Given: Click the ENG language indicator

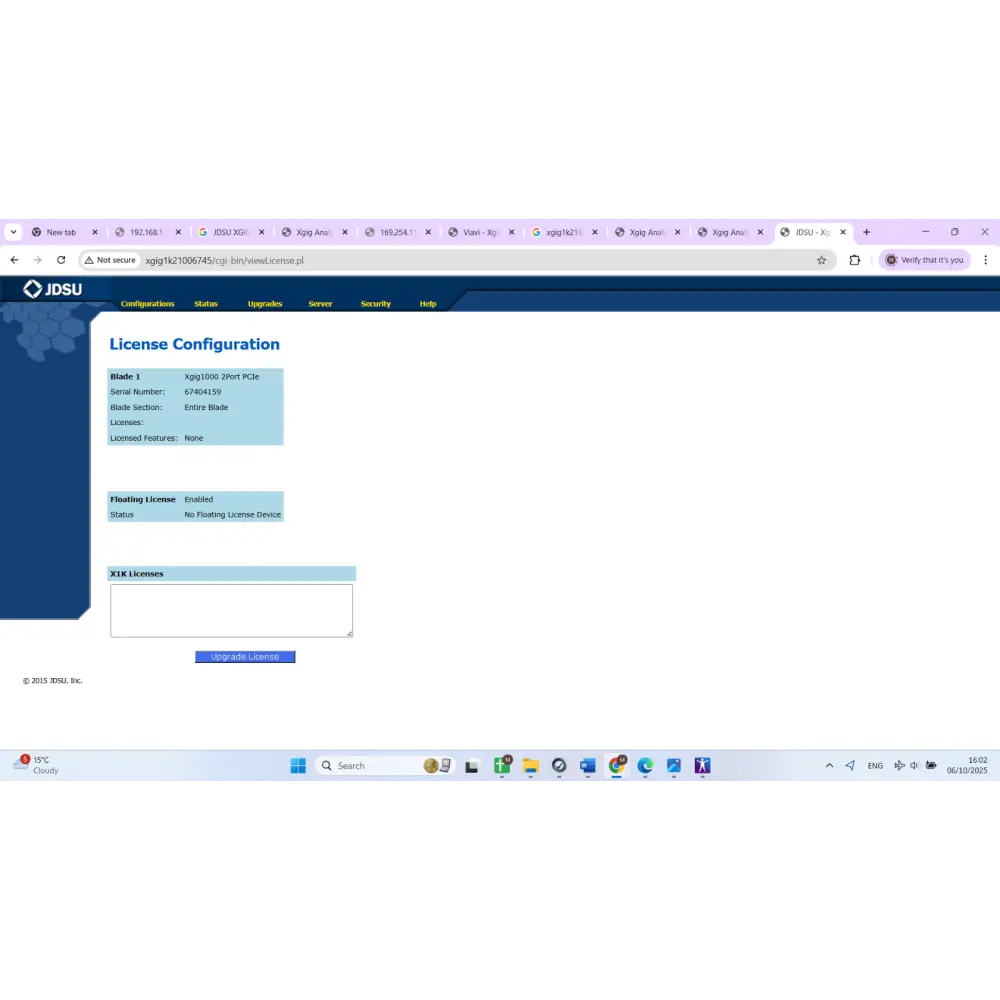Looking at the screenshot, I should tap(875, 765).
